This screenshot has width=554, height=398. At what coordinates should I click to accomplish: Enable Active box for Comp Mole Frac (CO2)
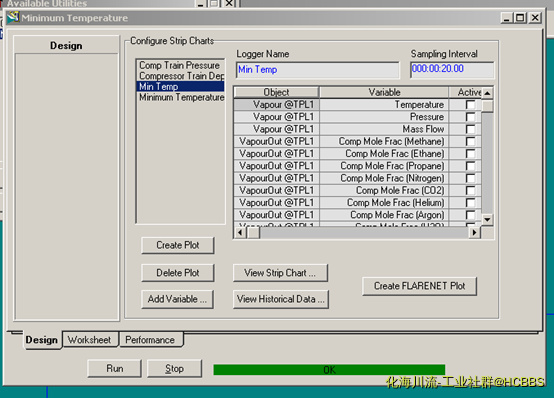click(x=470, y=191)
